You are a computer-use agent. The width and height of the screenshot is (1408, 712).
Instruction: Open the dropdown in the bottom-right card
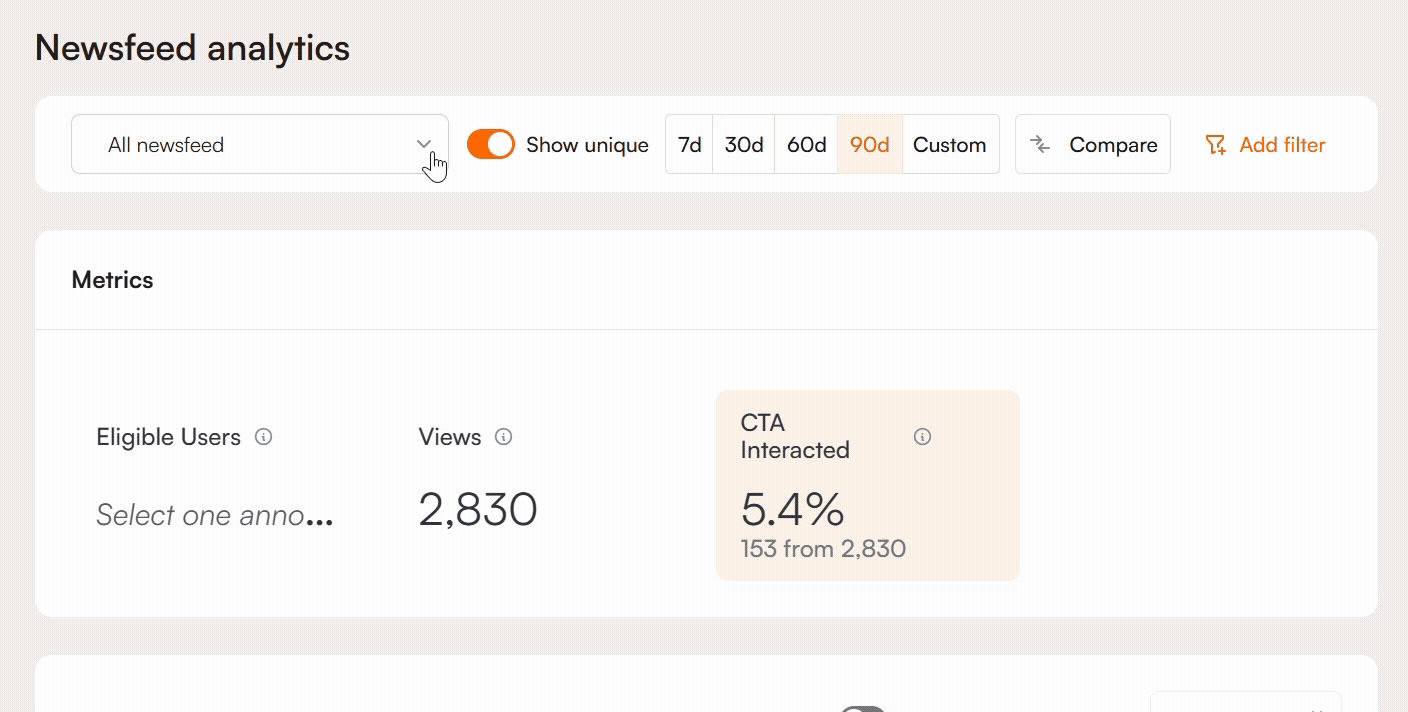1245,704
